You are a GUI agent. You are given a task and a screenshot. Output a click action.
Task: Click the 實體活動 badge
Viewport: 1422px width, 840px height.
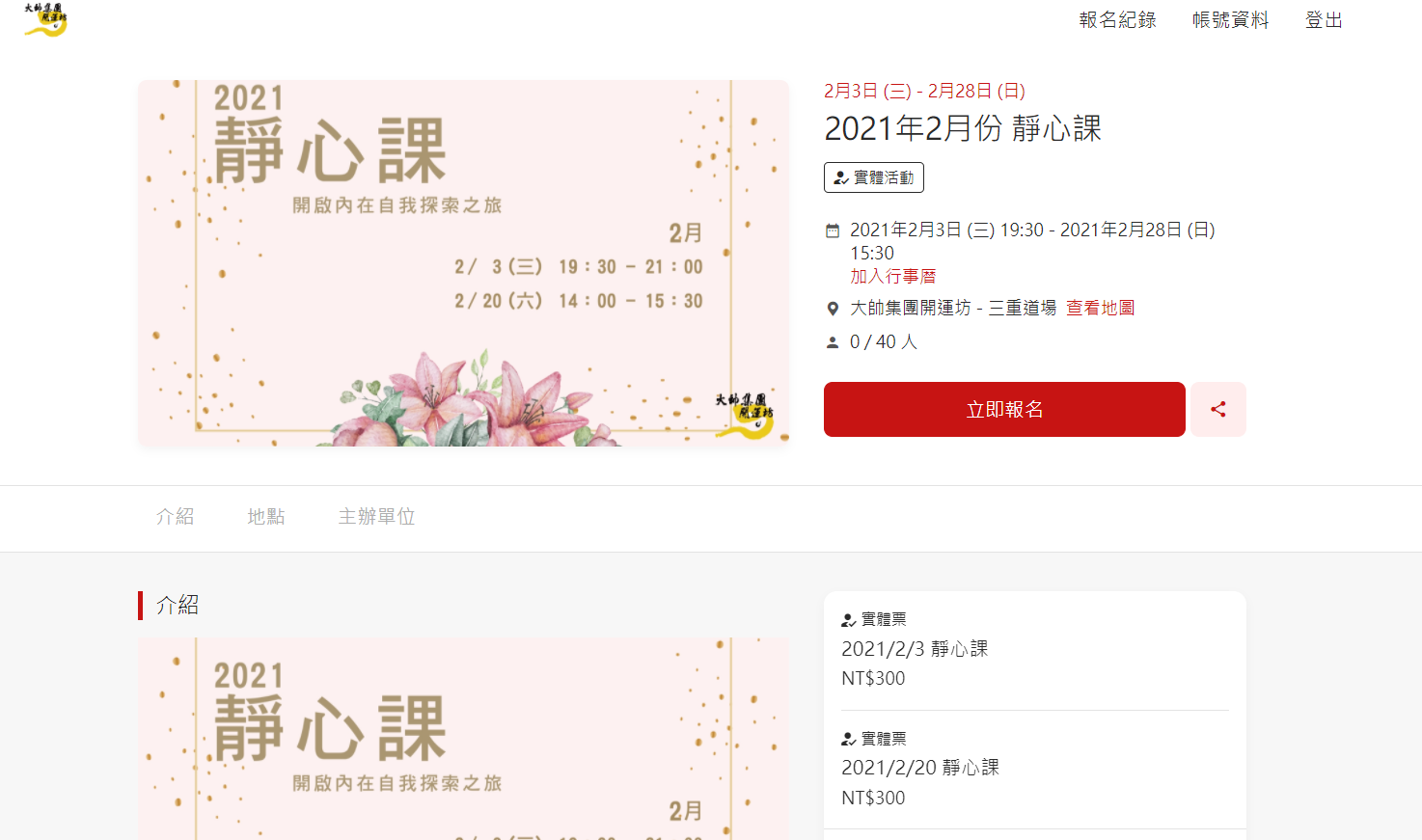point(874,177)
